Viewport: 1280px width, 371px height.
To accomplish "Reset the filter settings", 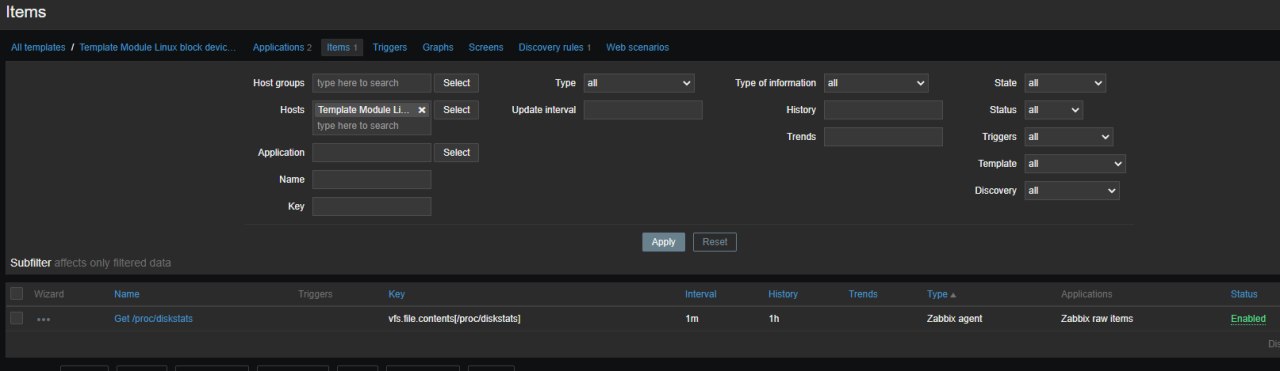I will pyautogui.click(x=714, y=242).
